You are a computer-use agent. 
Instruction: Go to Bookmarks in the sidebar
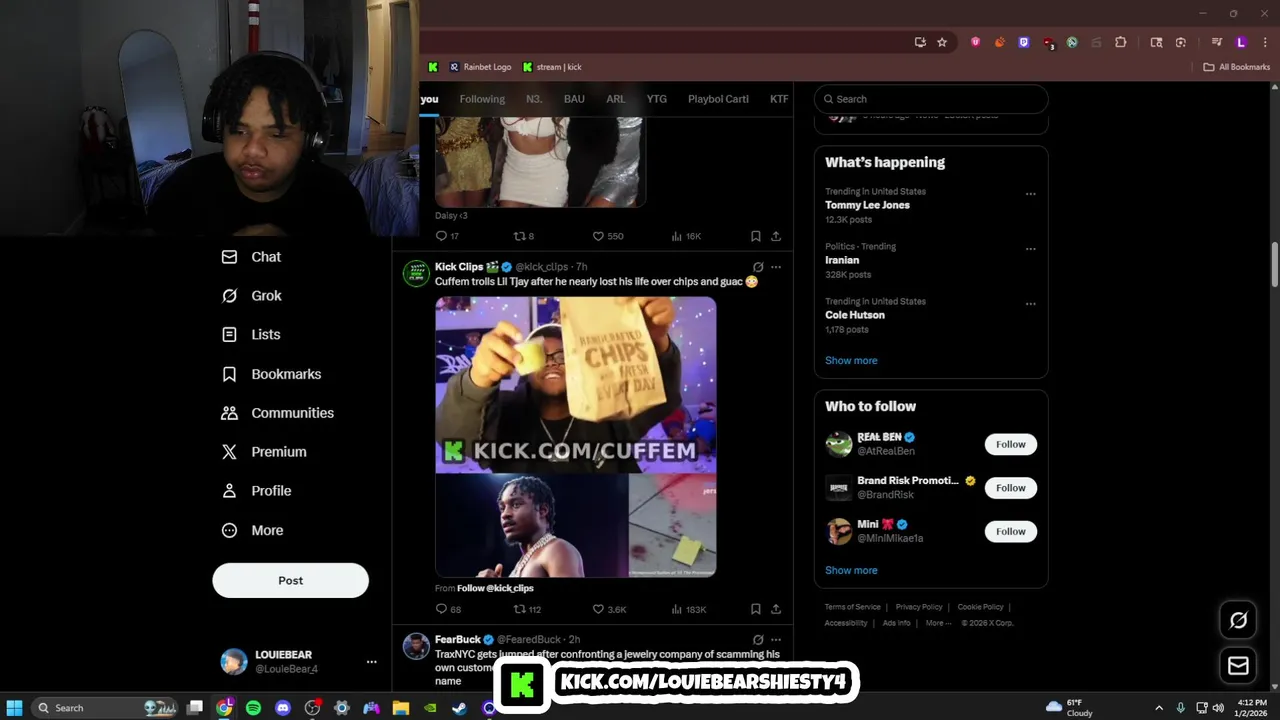271,374
